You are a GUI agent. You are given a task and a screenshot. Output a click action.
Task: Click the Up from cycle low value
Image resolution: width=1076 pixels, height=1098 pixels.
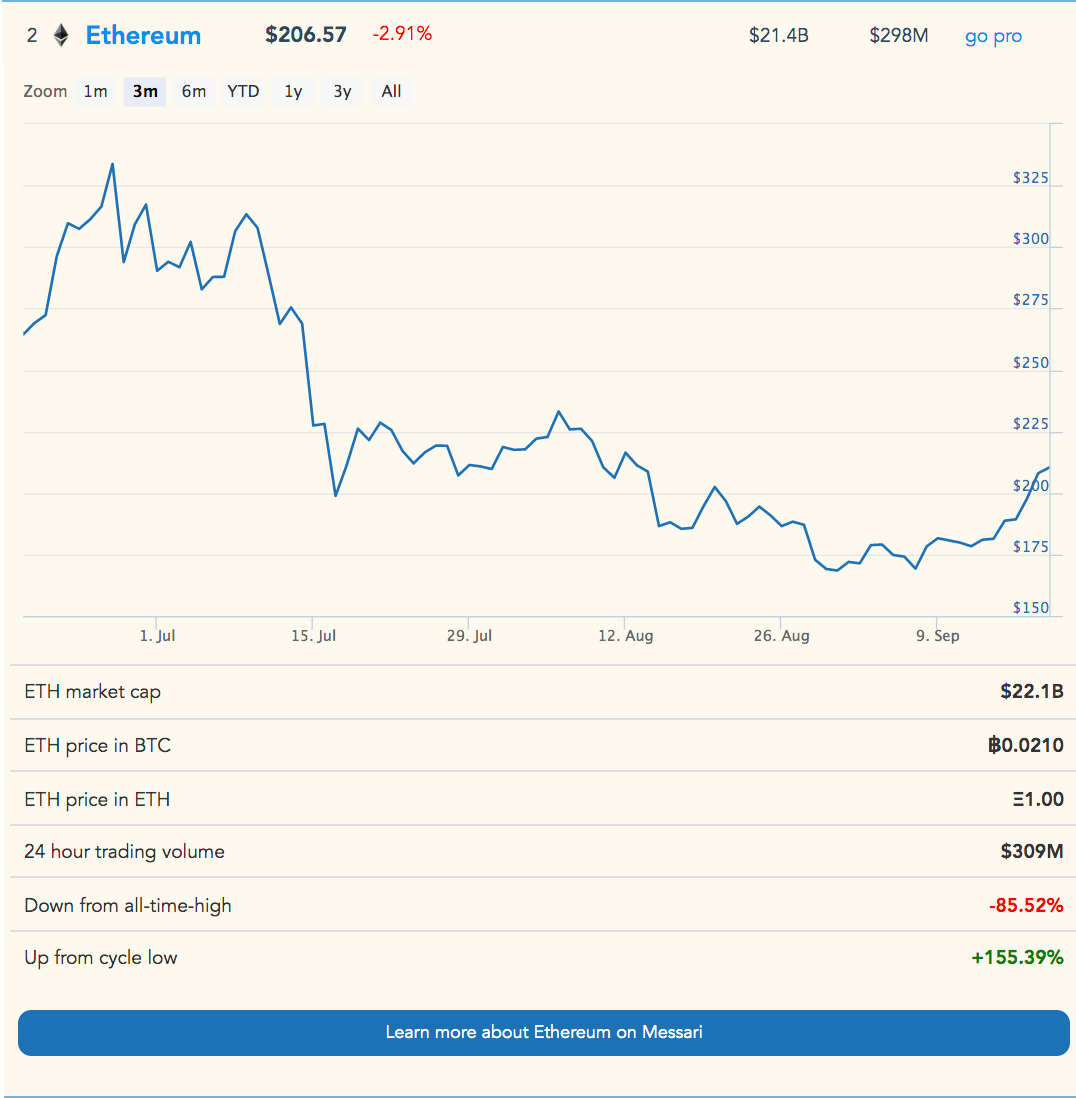tap(1017, 958)
